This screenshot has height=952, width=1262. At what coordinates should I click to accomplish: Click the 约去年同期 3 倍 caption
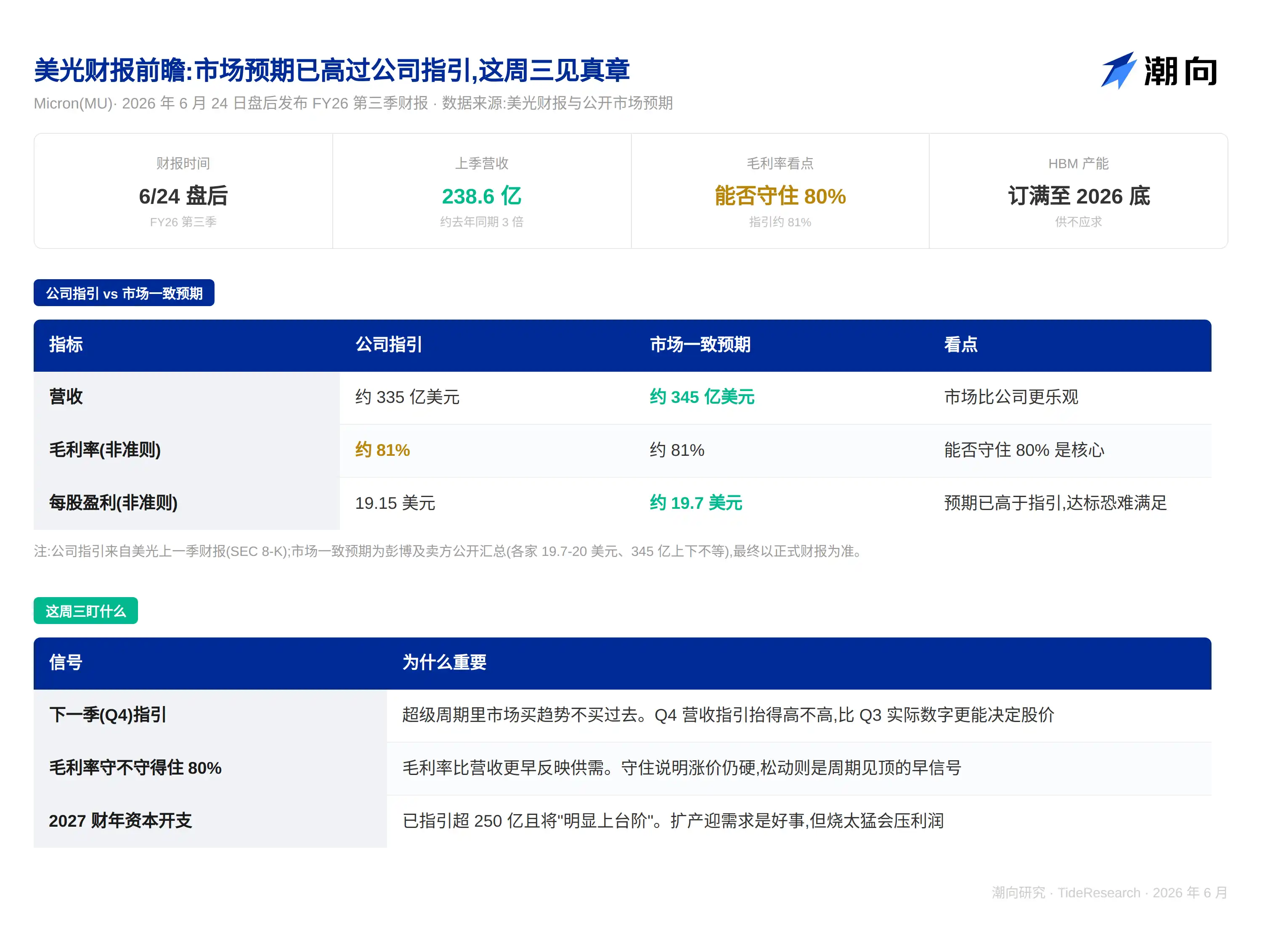tap(482, 222)
